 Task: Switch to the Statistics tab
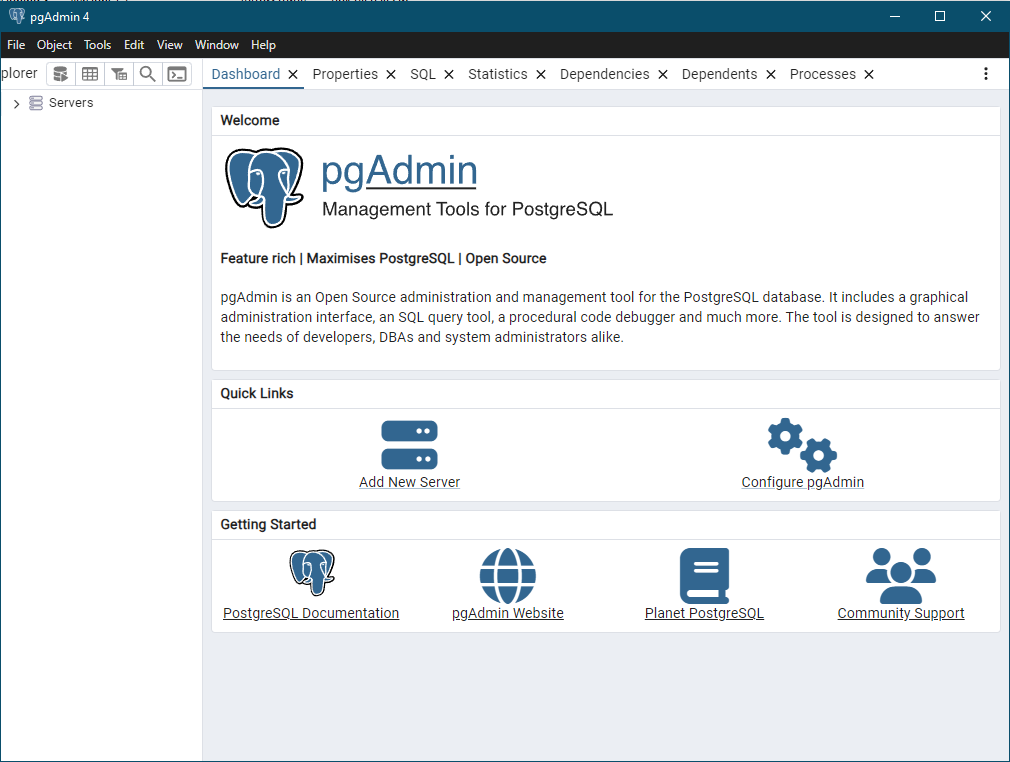click(x=497, y=74)
